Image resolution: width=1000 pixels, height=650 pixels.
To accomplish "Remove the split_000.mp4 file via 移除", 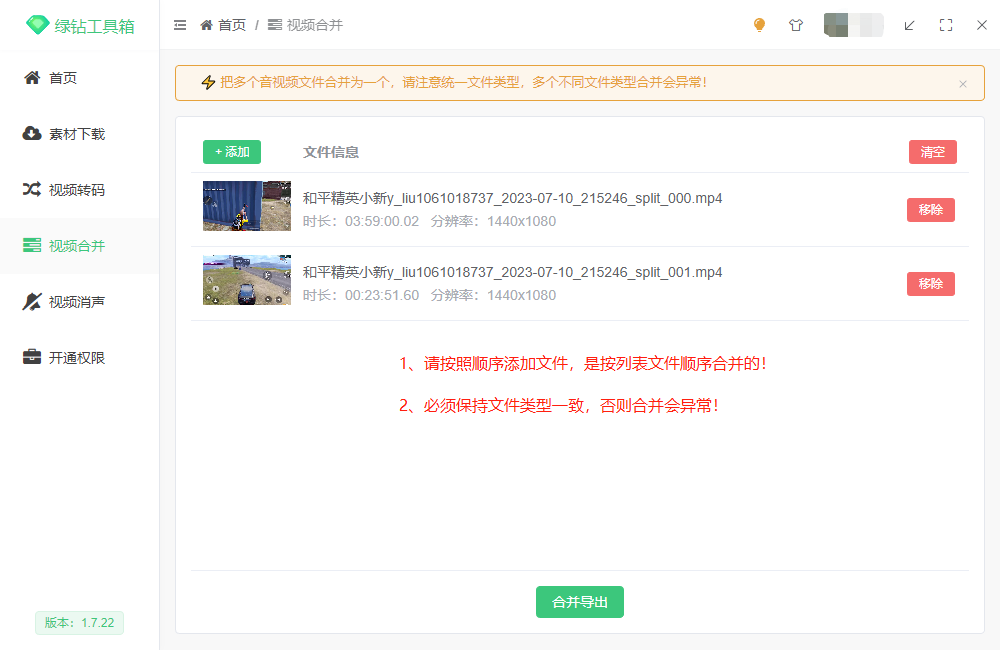I will click(930, 209).
